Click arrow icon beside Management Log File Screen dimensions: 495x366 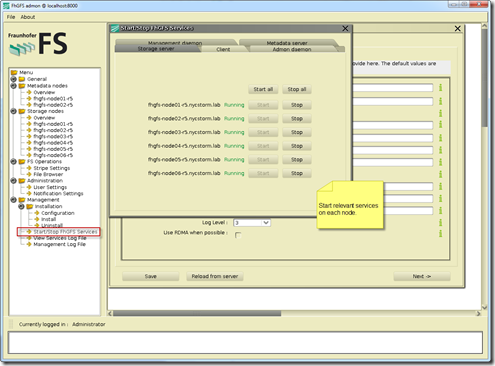click(29, 244)
